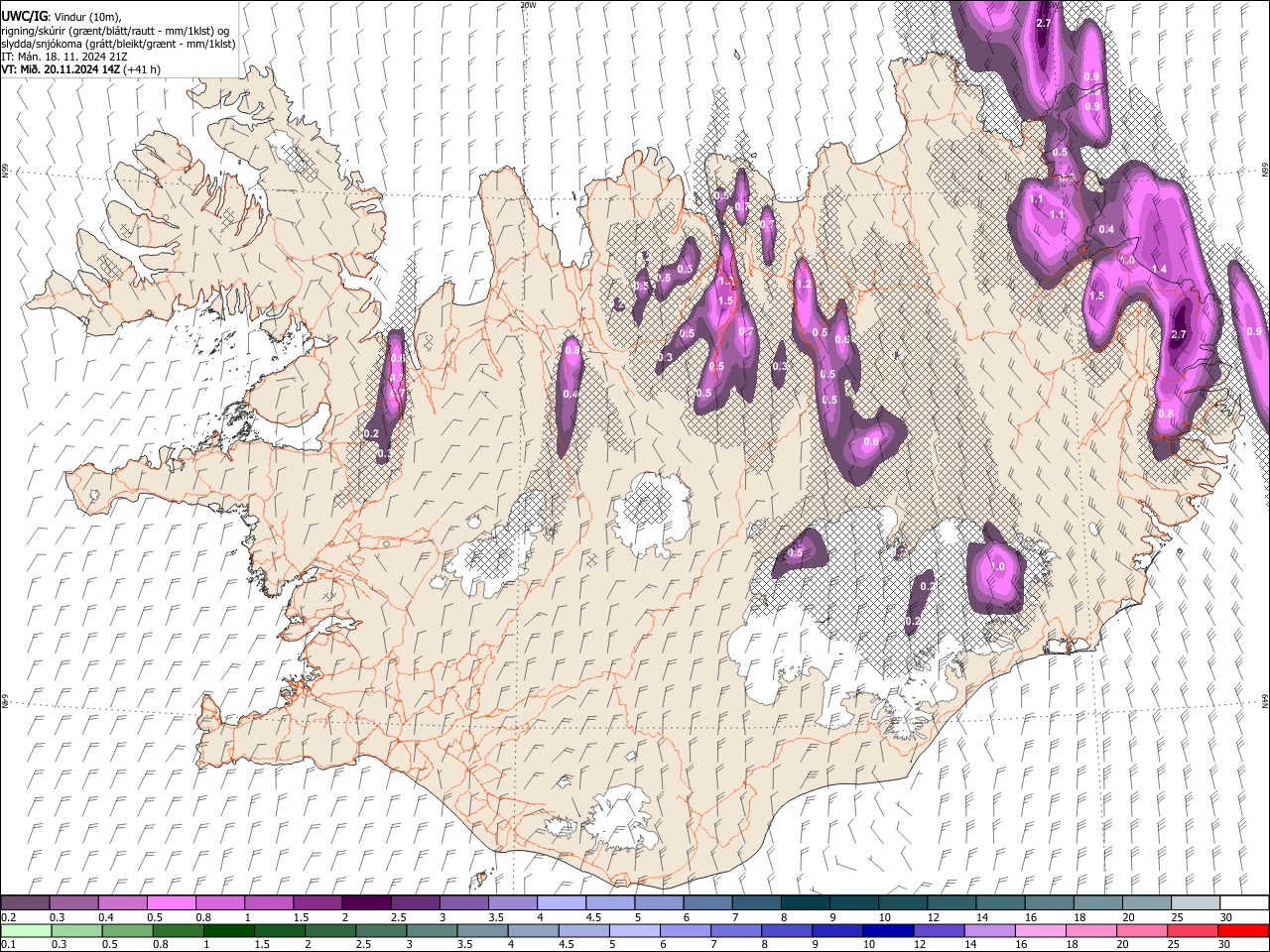Click the dark mauve 0.2 swatch in upper legend row
Viewport: 1270px width, 952px height.
pos(26,902)
